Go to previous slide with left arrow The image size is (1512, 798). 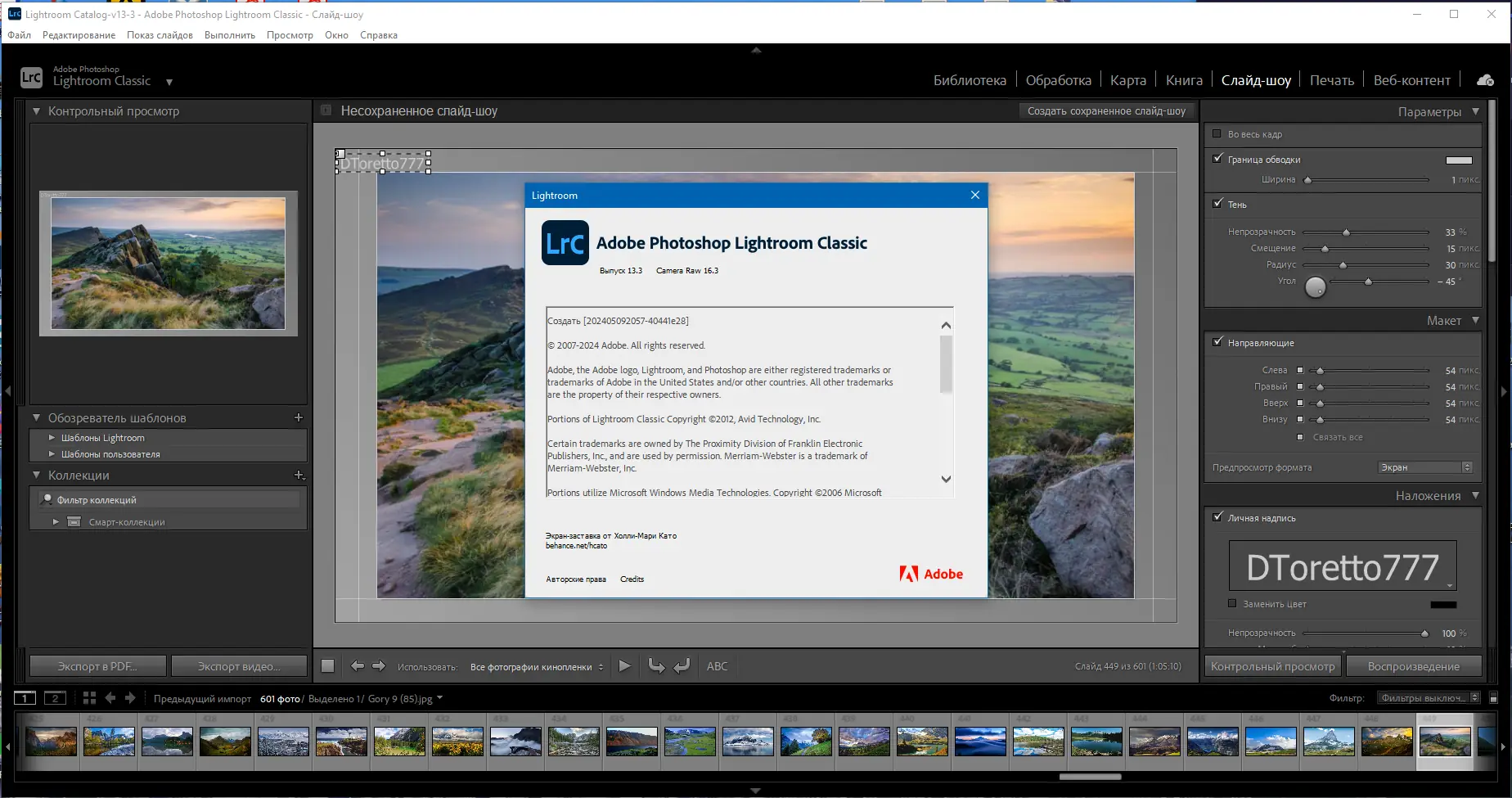point(358,666)
